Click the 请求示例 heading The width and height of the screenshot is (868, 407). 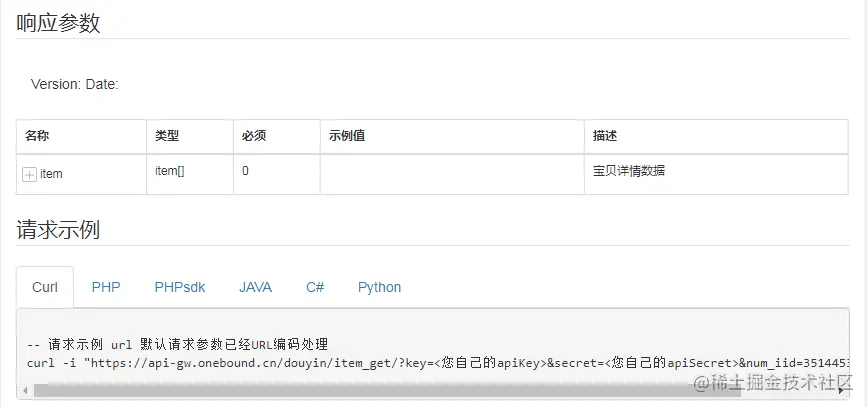(58, 230)
